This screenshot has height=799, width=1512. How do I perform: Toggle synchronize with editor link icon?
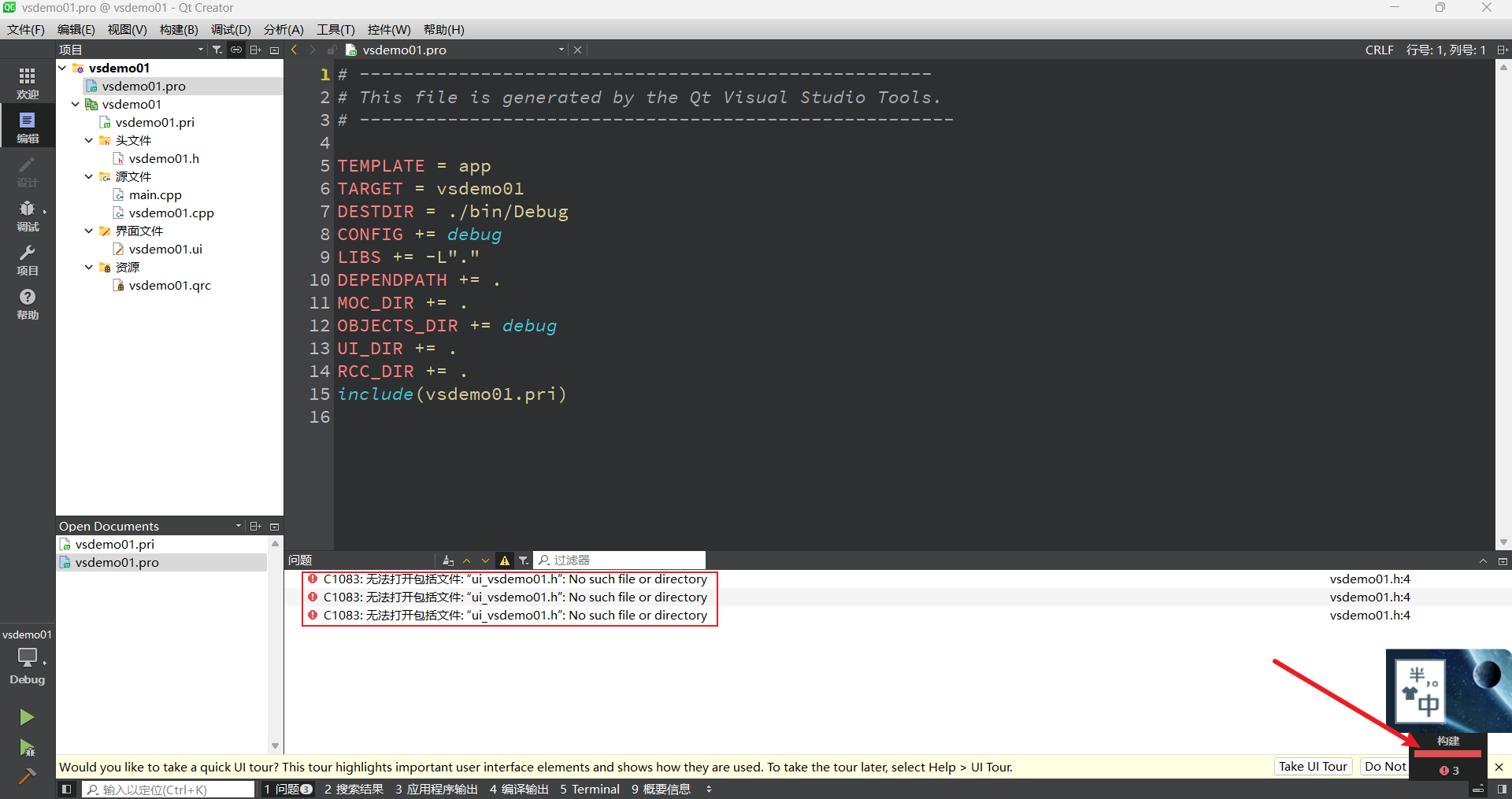[x=236, y=50]
